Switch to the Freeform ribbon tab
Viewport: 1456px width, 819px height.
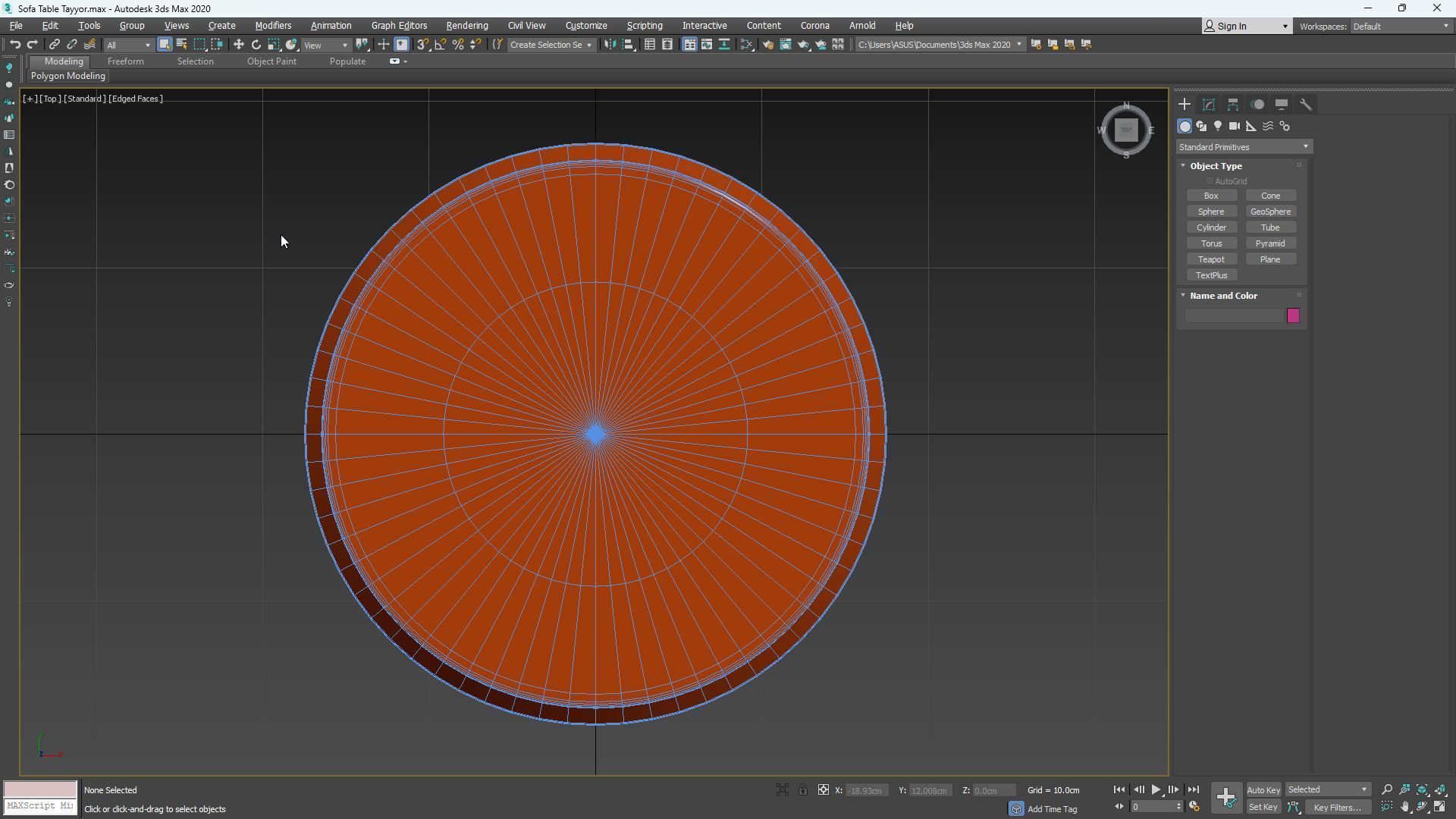pos(125,61)
